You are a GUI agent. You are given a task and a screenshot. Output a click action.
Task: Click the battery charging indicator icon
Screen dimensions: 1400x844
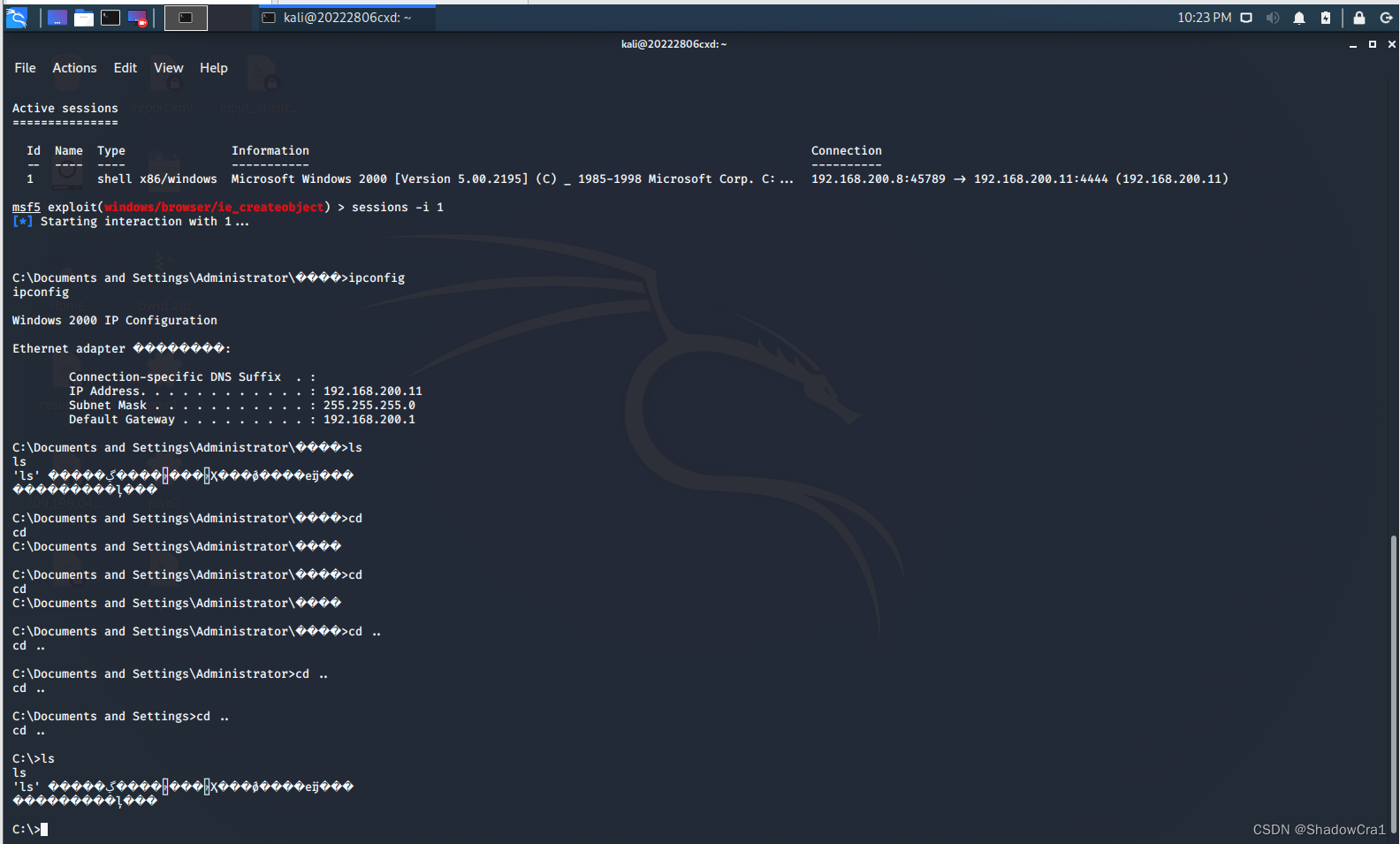coord(1326,18)
